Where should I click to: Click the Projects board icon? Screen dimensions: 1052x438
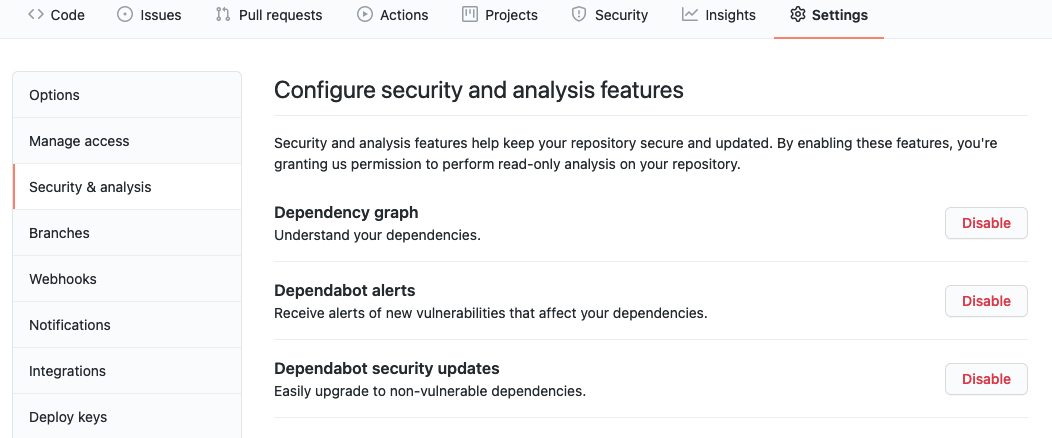pos(470,15)
